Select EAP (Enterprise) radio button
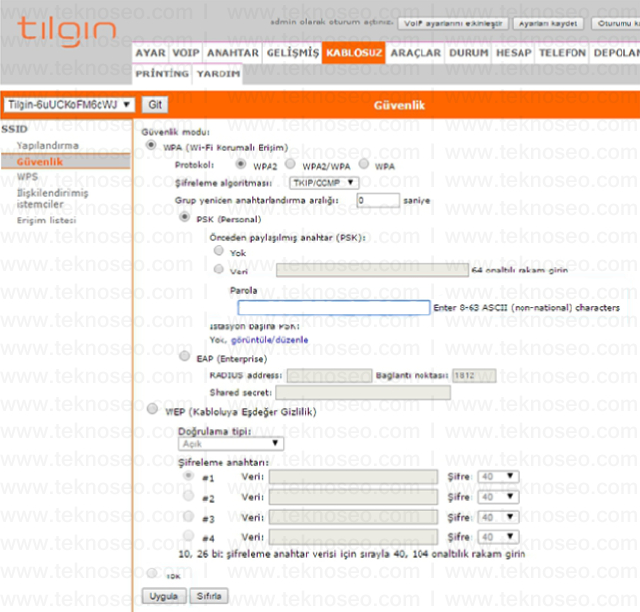Viewport: 640px width, 612px height. pos(184,356)
